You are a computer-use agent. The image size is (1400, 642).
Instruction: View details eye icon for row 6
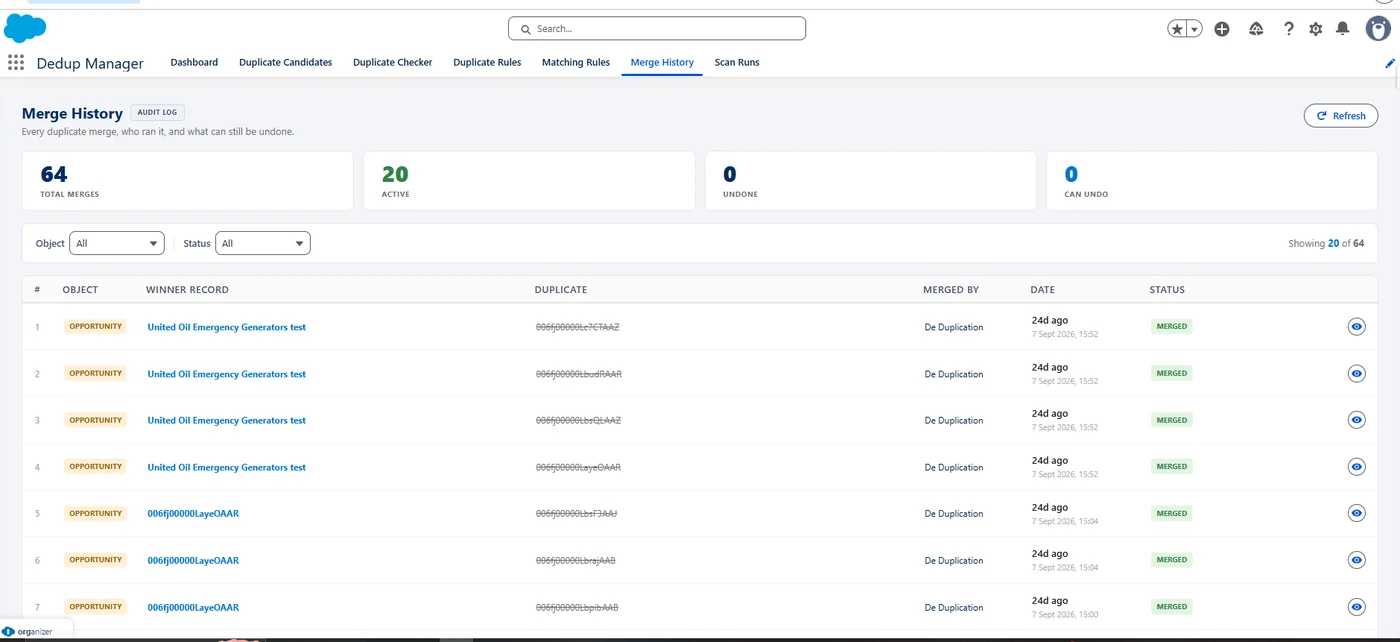(x=1356, y=560)
